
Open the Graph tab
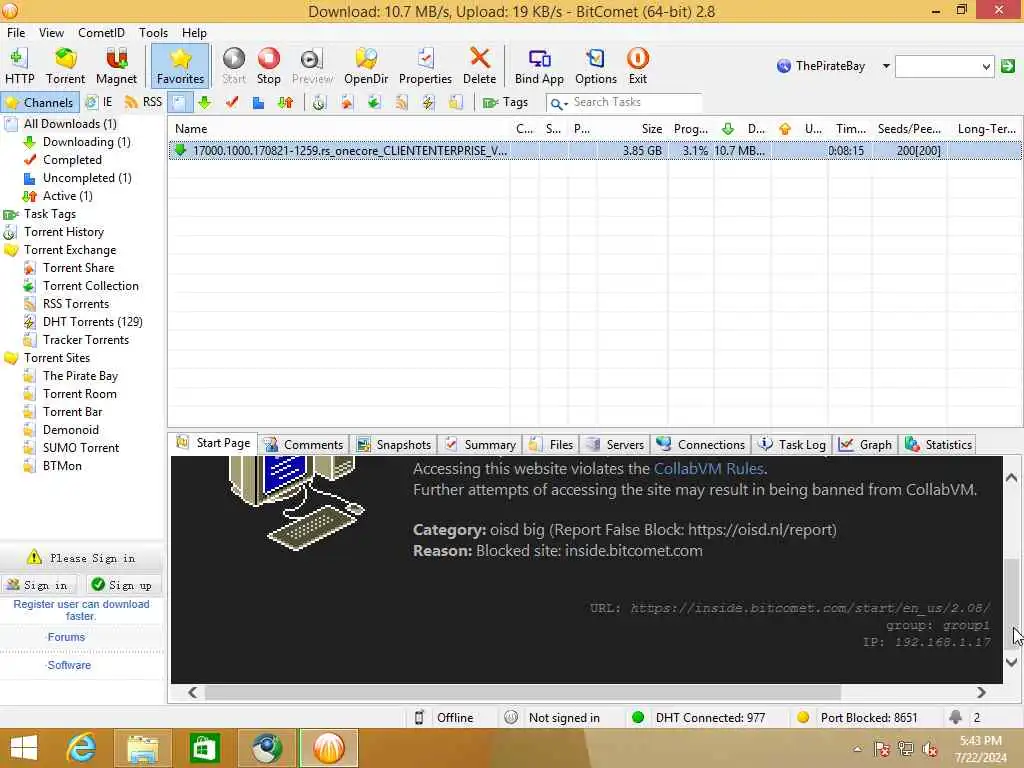tap(865, 445)
